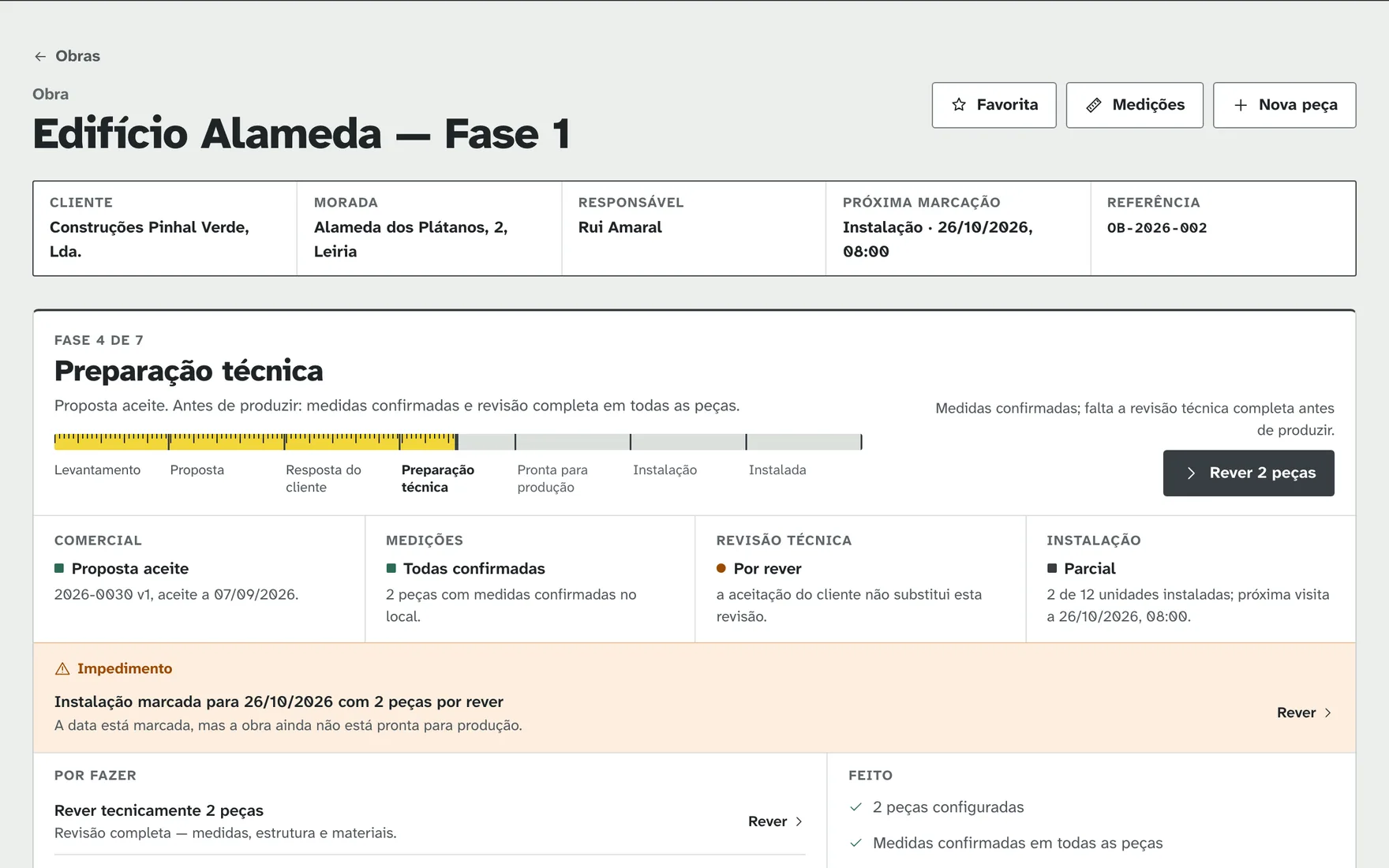Click the dark square beside Parcial
1389x868 pixels.
[1052, 568]
